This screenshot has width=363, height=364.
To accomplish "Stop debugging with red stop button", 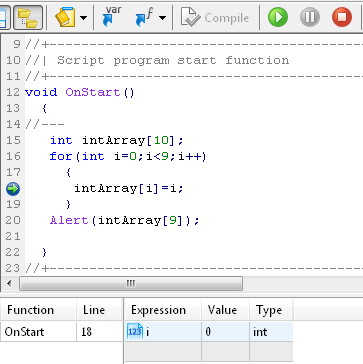I will [x=342, y=17].
